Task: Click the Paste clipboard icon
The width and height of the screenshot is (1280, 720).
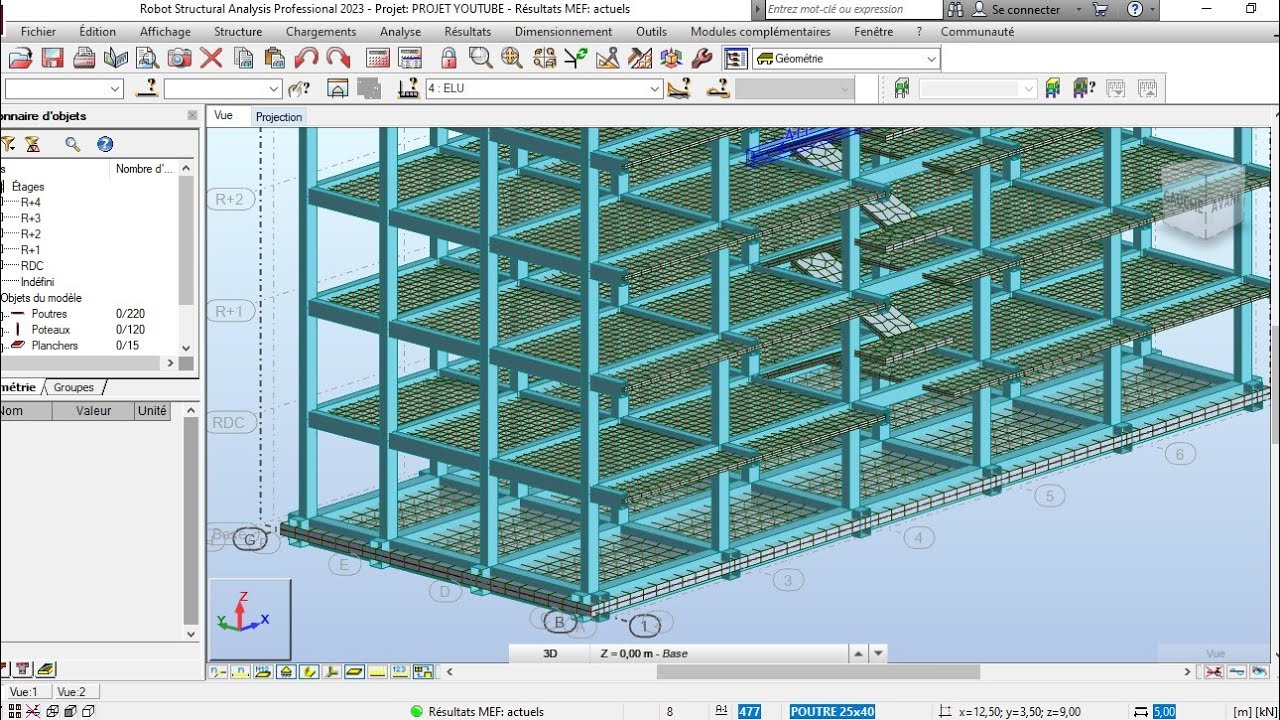Action: 275,58
